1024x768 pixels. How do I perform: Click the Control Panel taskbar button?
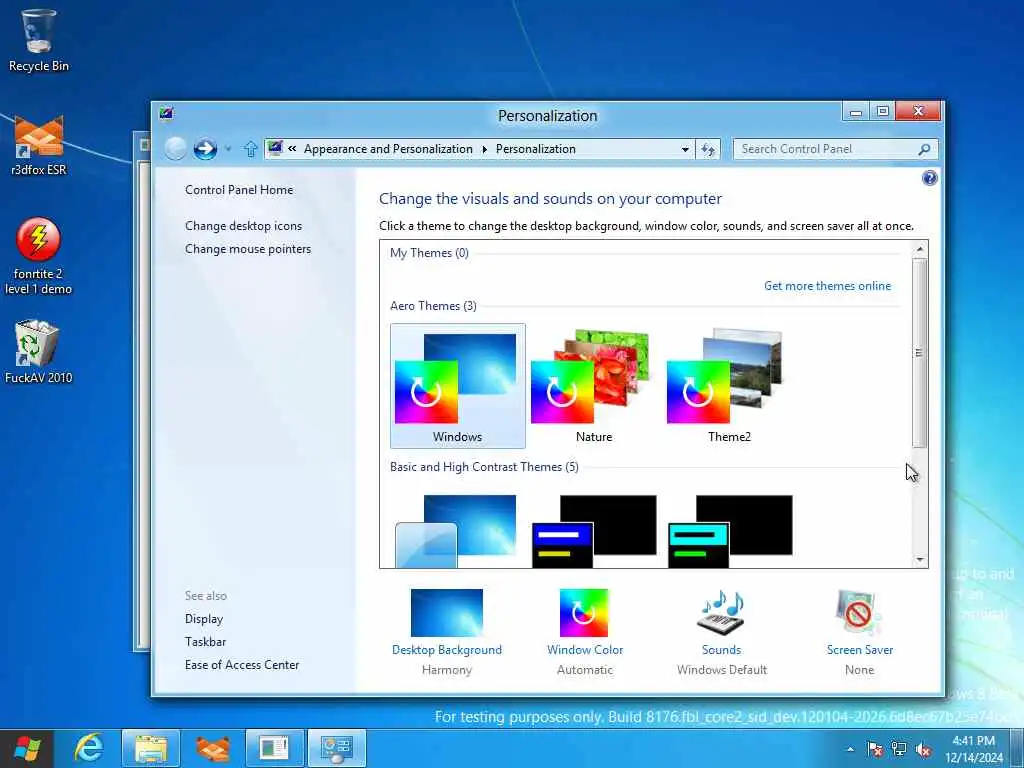pyautogui.click(x=336, y=748)
